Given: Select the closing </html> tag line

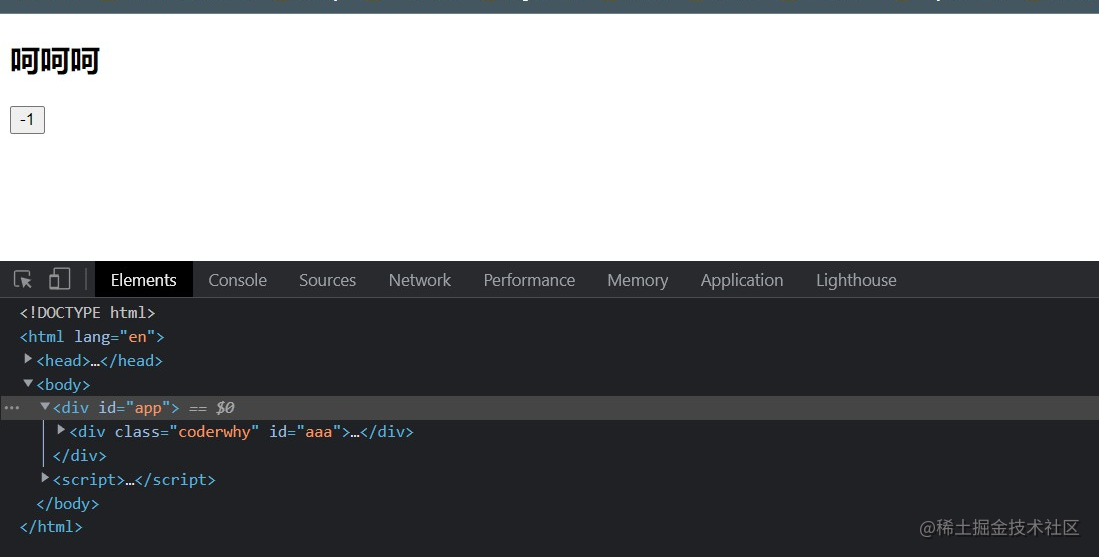Looking at the screenshot, I should click(x=51, y=527).
